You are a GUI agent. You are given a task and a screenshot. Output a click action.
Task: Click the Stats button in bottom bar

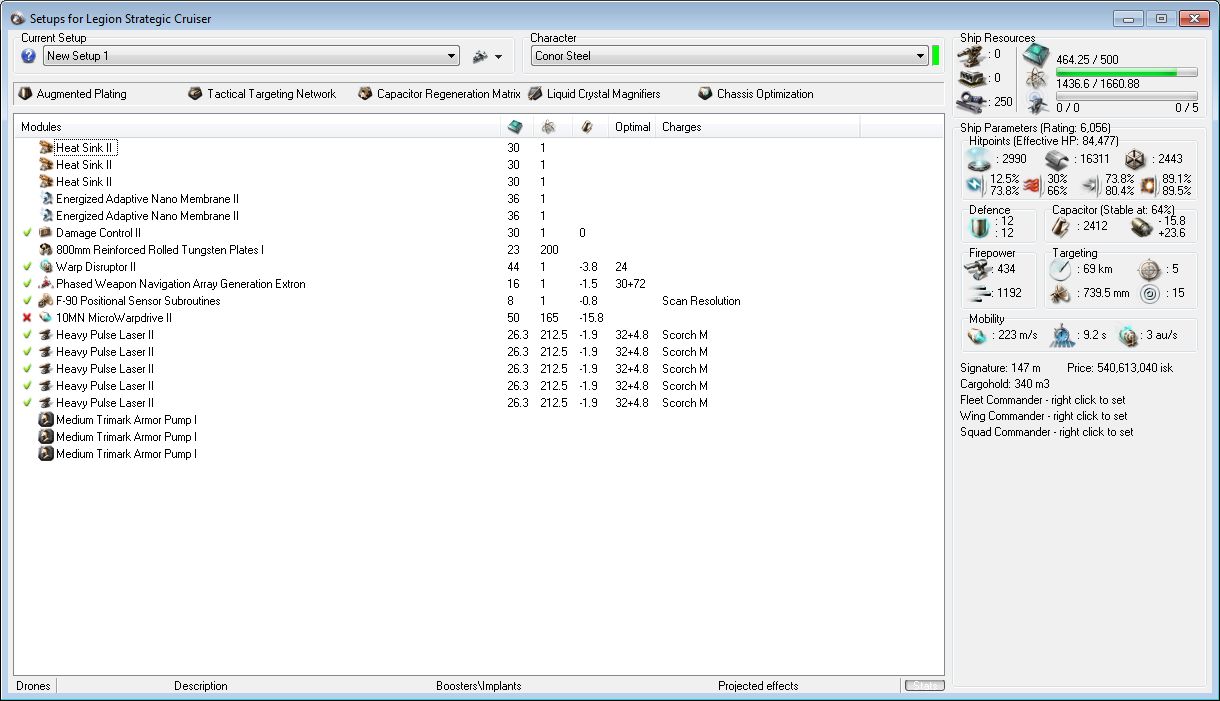924,686
